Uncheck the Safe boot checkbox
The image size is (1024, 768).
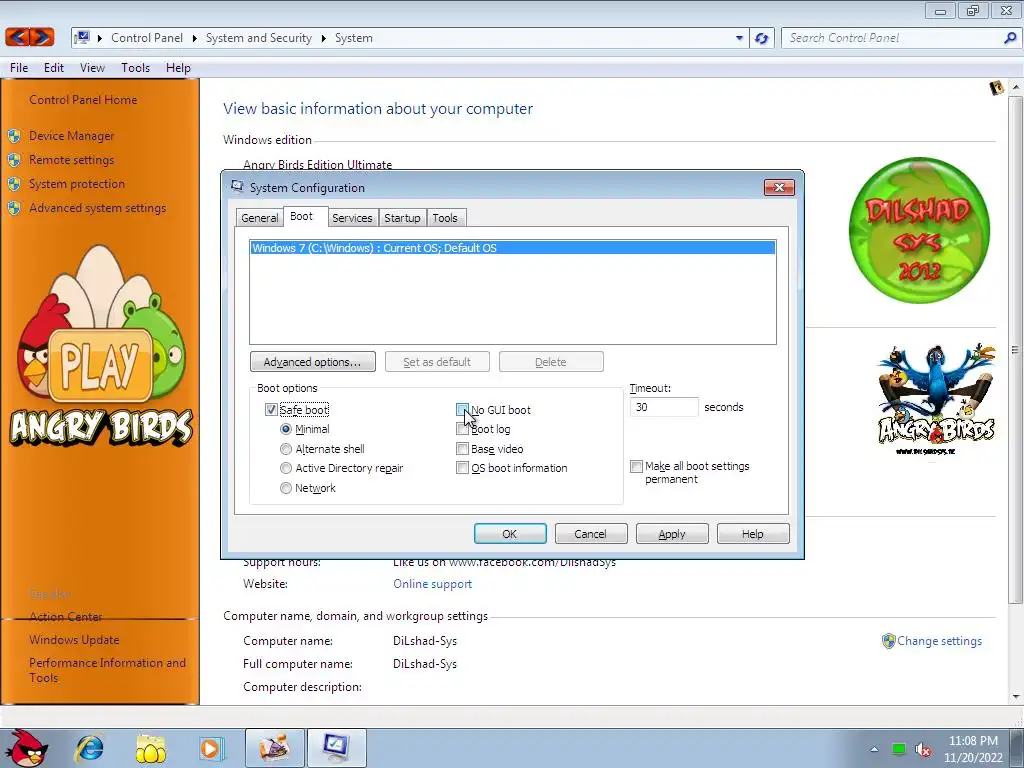pos(271,409)
